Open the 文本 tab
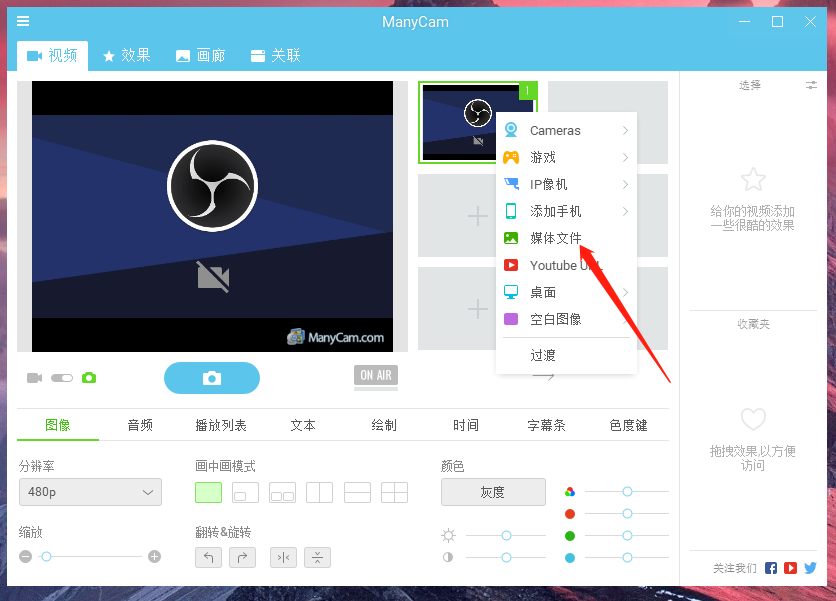Image resolution: width=836 pixels, height=601 pixels. [303, 426]
